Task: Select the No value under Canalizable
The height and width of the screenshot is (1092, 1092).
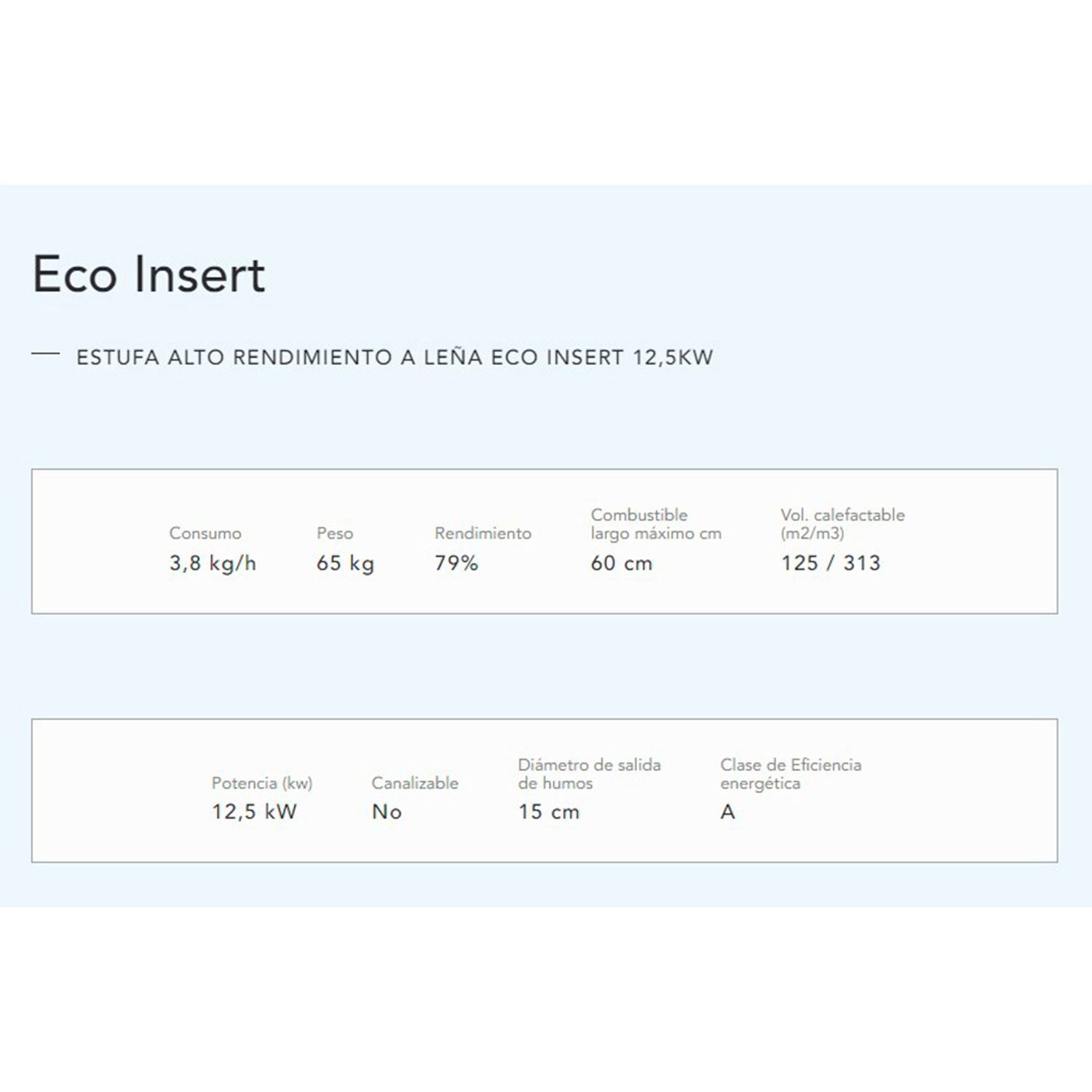Action: coord(387,812)
